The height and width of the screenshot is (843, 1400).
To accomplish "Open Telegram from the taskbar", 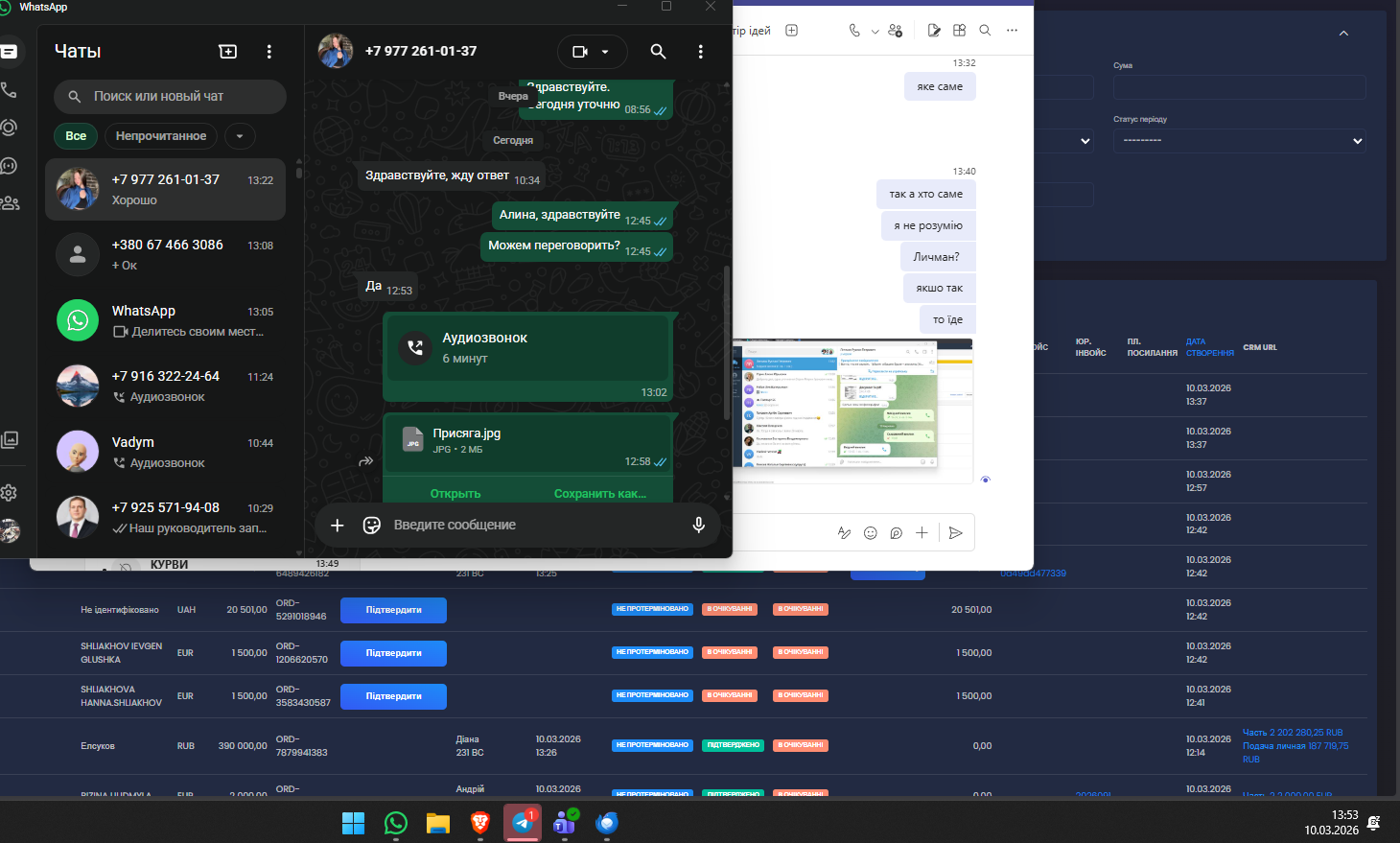I will (523, 823).
